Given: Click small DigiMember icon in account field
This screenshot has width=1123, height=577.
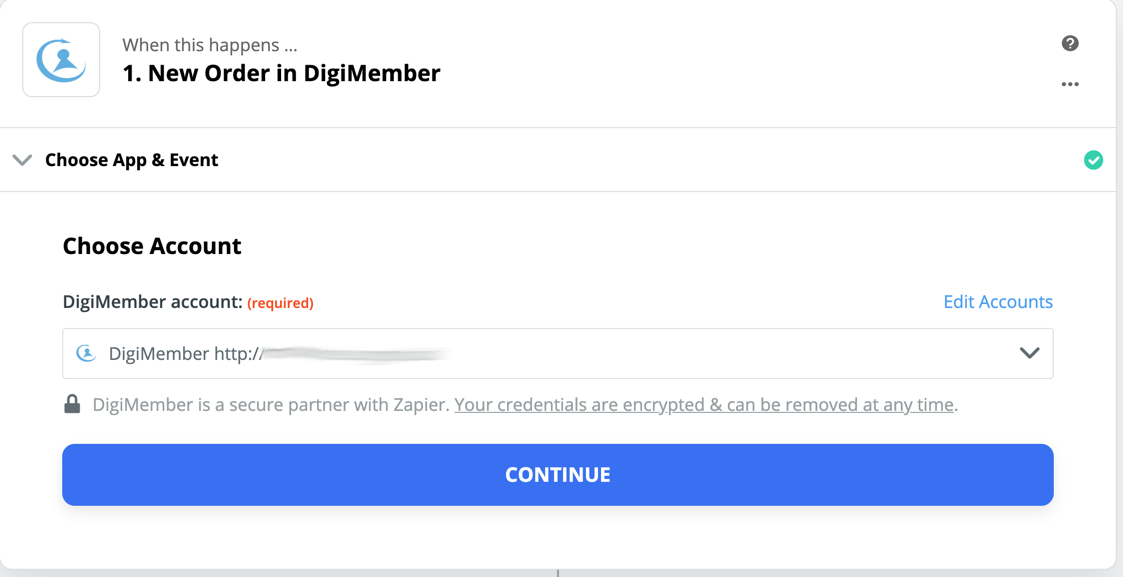Looking at the screenshot, I should point(87,353).
